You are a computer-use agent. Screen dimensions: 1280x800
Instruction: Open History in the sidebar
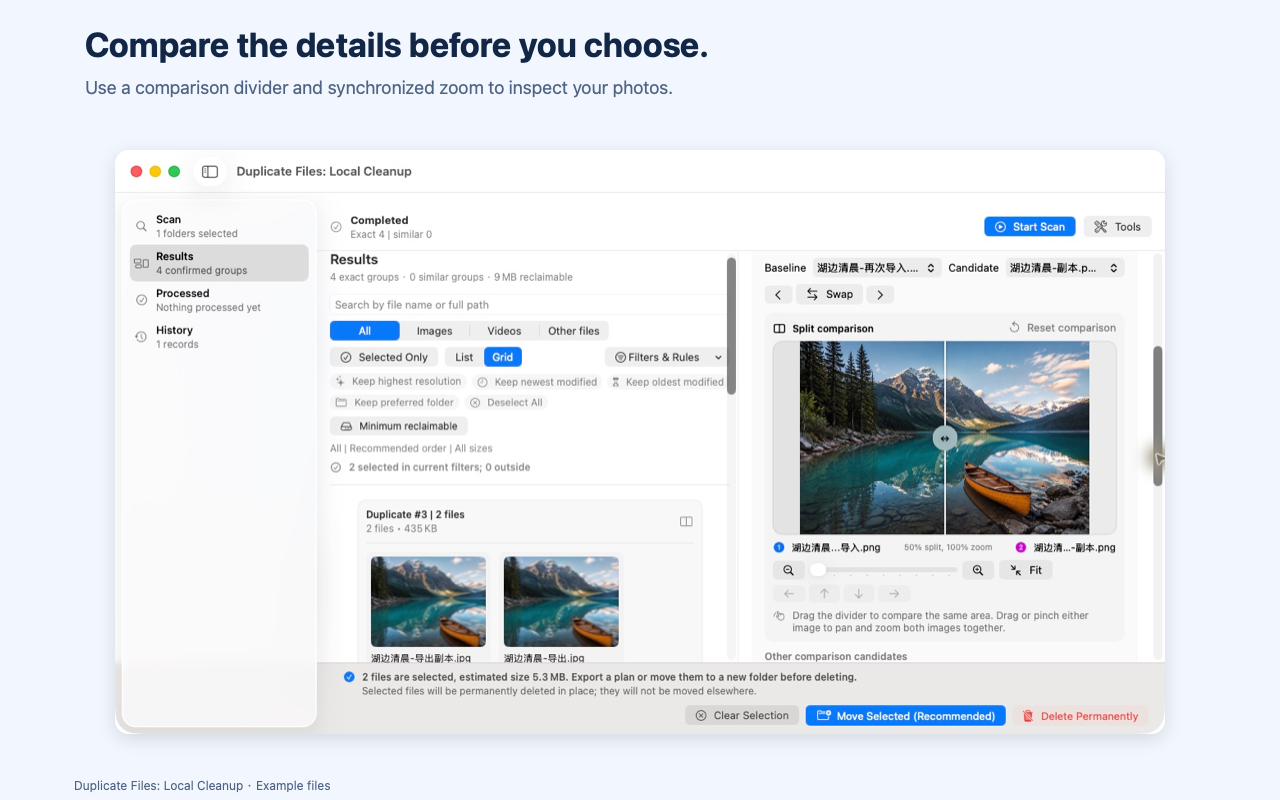click(219, 337)
